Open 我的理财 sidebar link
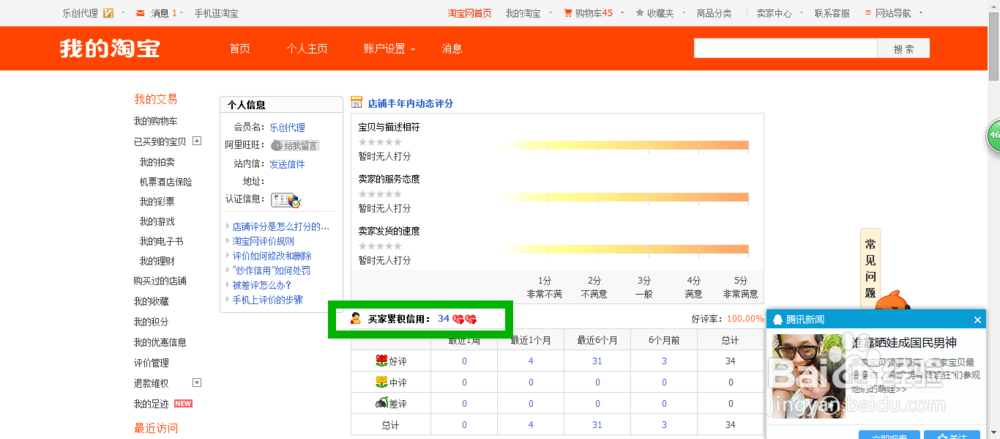The height and width of the screenshot is (439, 1000). pos(157,261)
